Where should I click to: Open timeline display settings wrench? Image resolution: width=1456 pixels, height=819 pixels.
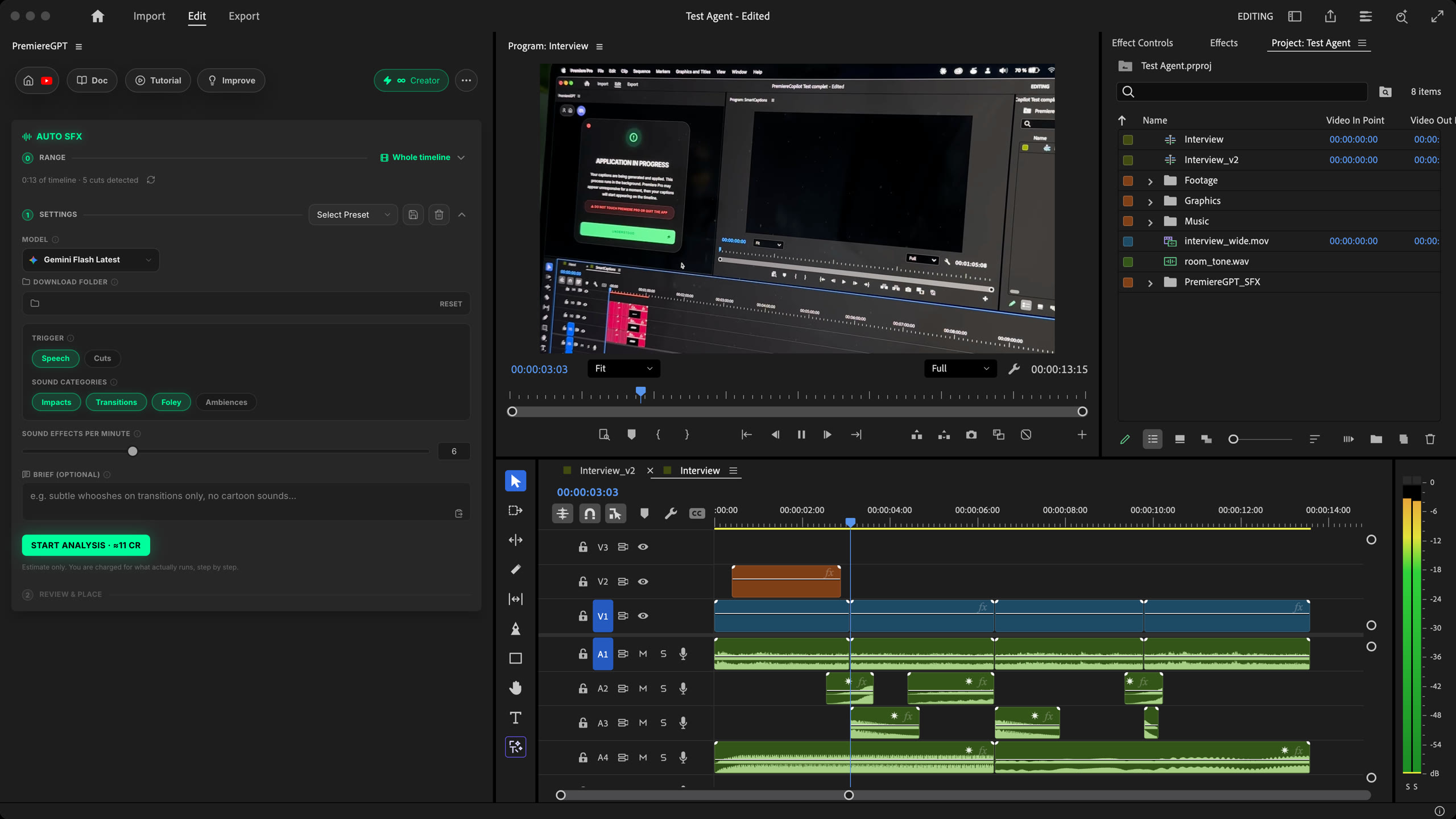coord(671,514)
